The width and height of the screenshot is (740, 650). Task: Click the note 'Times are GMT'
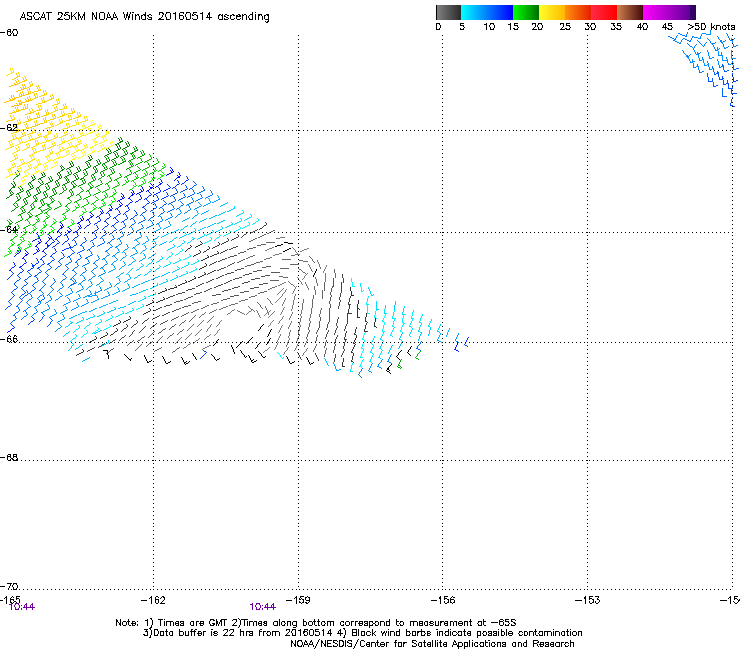pos(192,623)
